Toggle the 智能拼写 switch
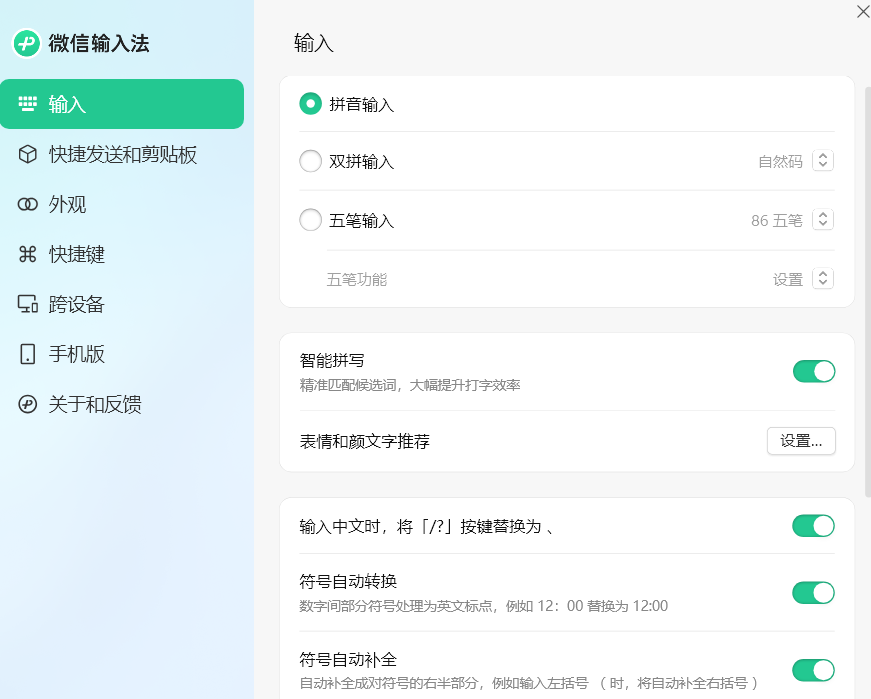The image size is (871, 699). pos(814,371)
